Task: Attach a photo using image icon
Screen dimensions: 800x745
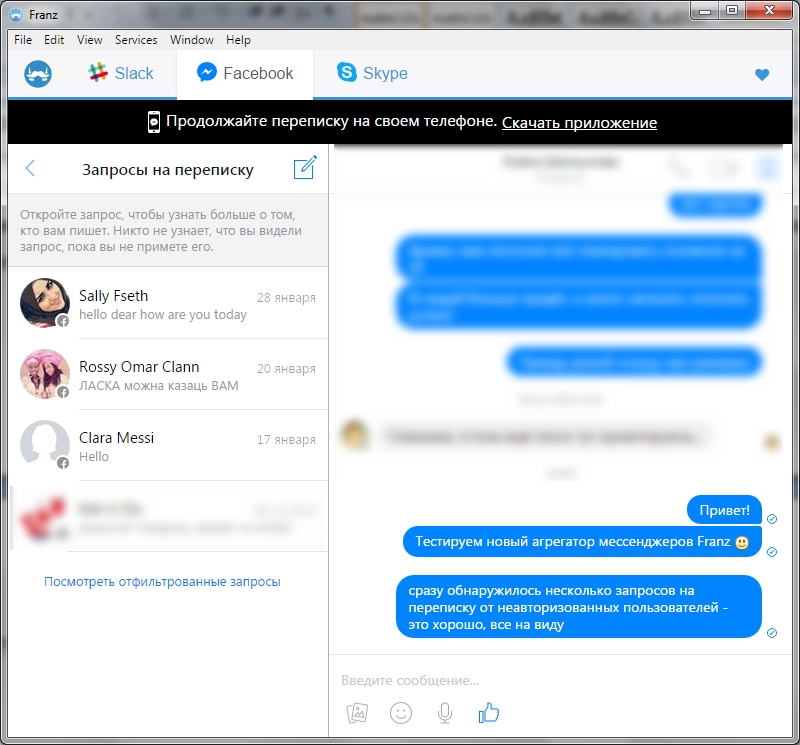Action: click(357, 713)
